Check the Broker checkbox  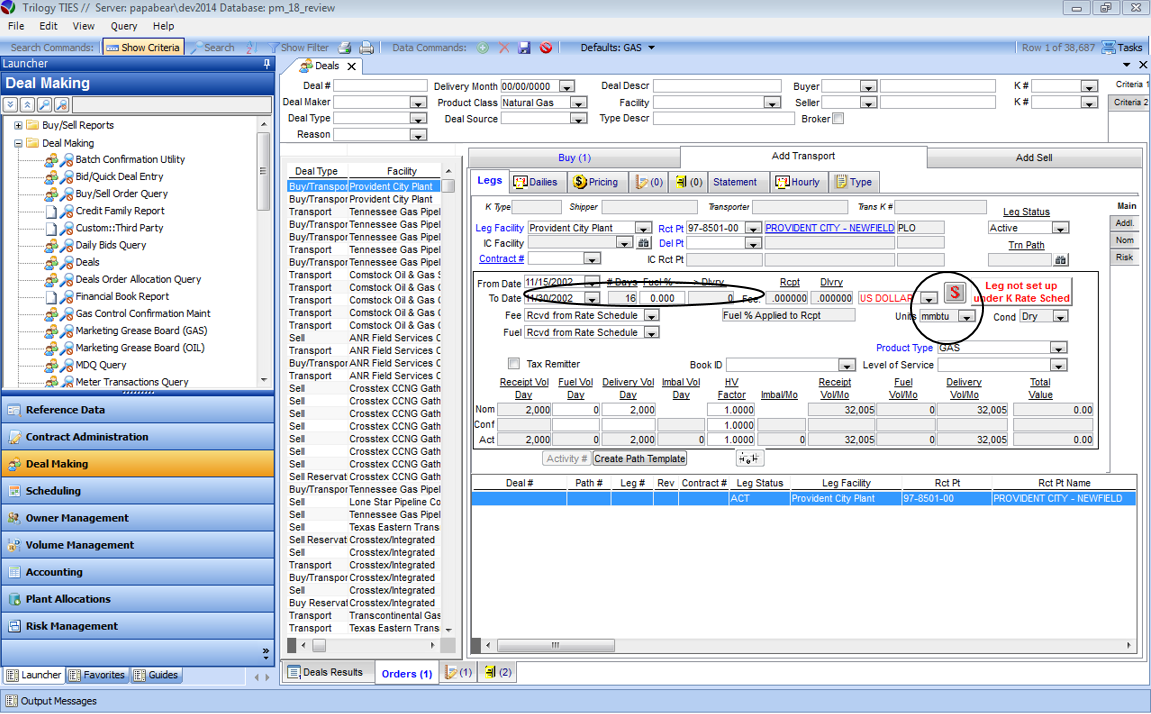(x=838, y=118)
